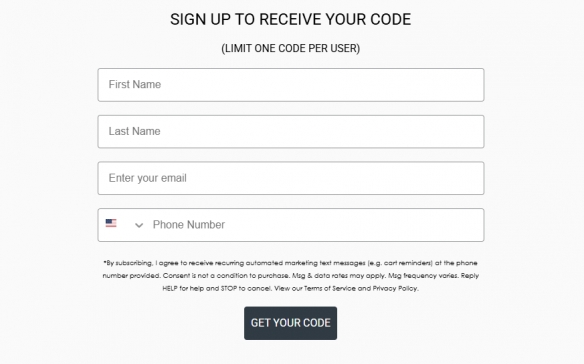Click the Phone Number text field
Viewport: 584px width, 364px height.
317,225
